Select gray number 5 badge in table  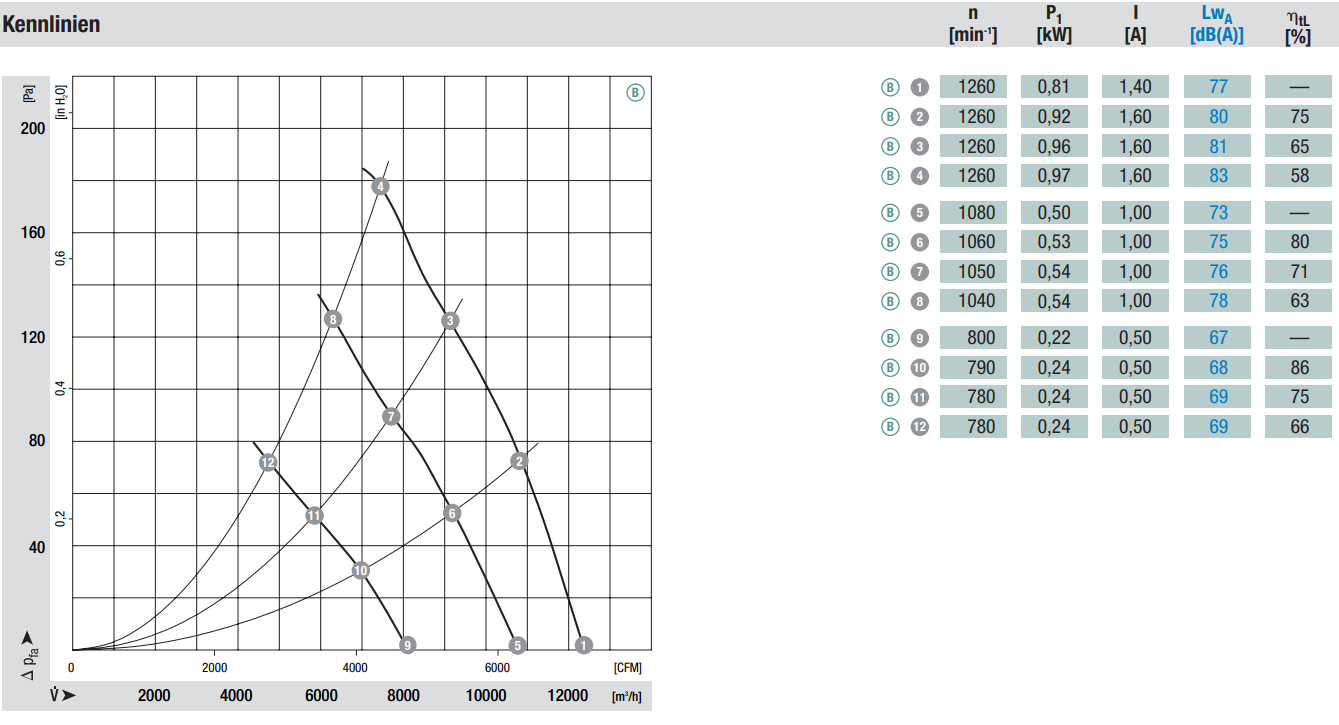(920, 212)
